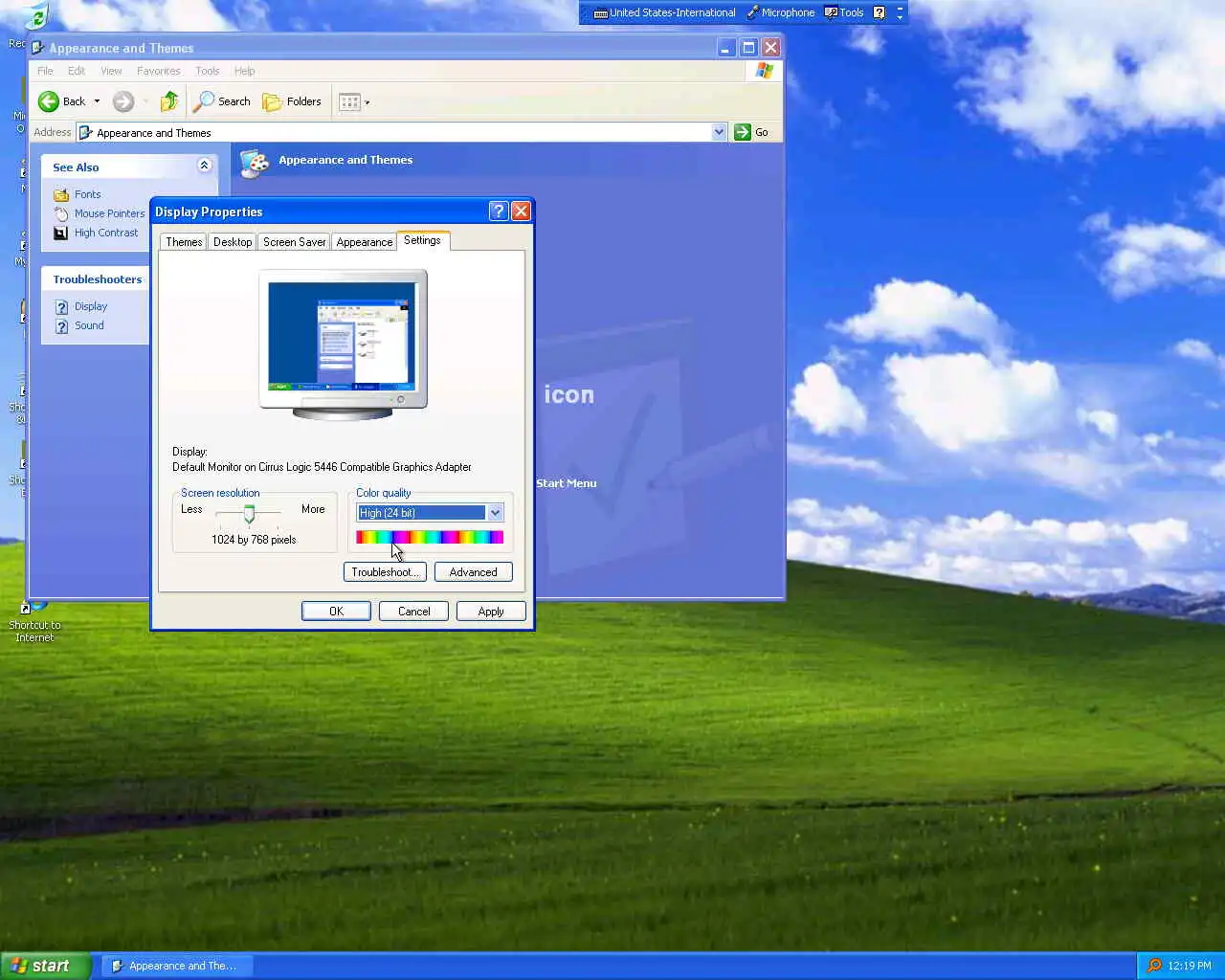Click the Up folder icon
The image size is (1225, 980).
pyautogui.click(x=169, y=101)
